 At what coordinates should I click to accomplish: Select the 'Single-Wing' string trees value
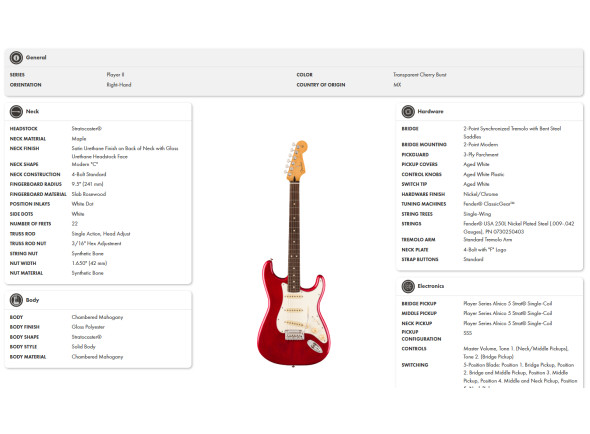tap(477, 214)
